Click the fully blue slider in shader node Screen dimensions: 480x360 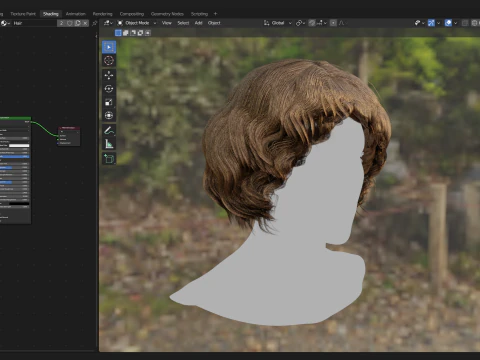click(x=14, y=157)
